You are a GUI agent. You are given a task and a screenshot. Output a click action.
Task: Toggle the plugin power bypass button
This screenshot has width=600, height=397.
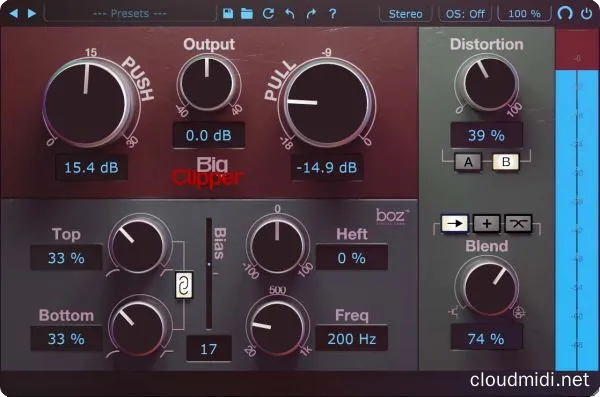pos(586,14)
